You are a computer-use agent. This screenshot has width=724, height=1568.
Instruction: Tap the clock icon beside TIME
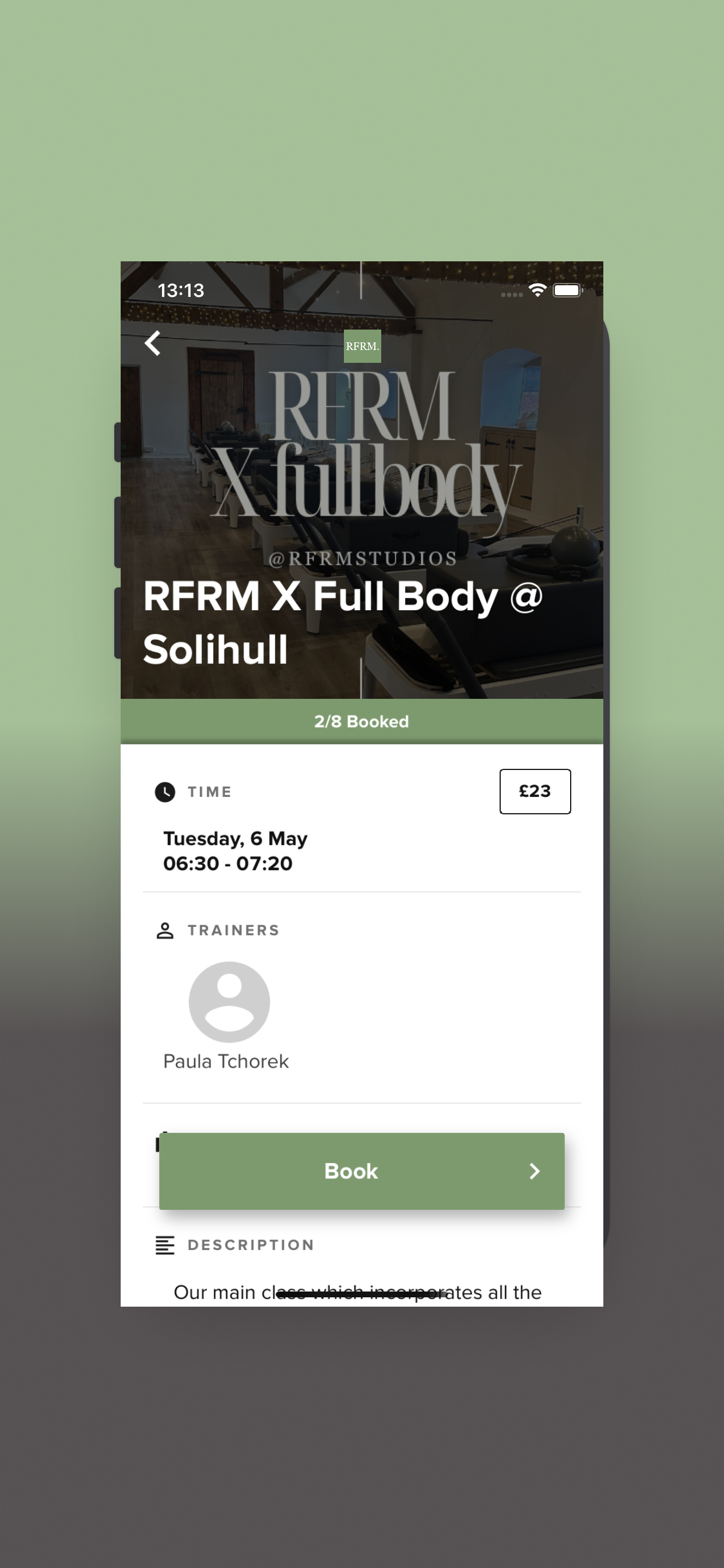click(165, 792)
